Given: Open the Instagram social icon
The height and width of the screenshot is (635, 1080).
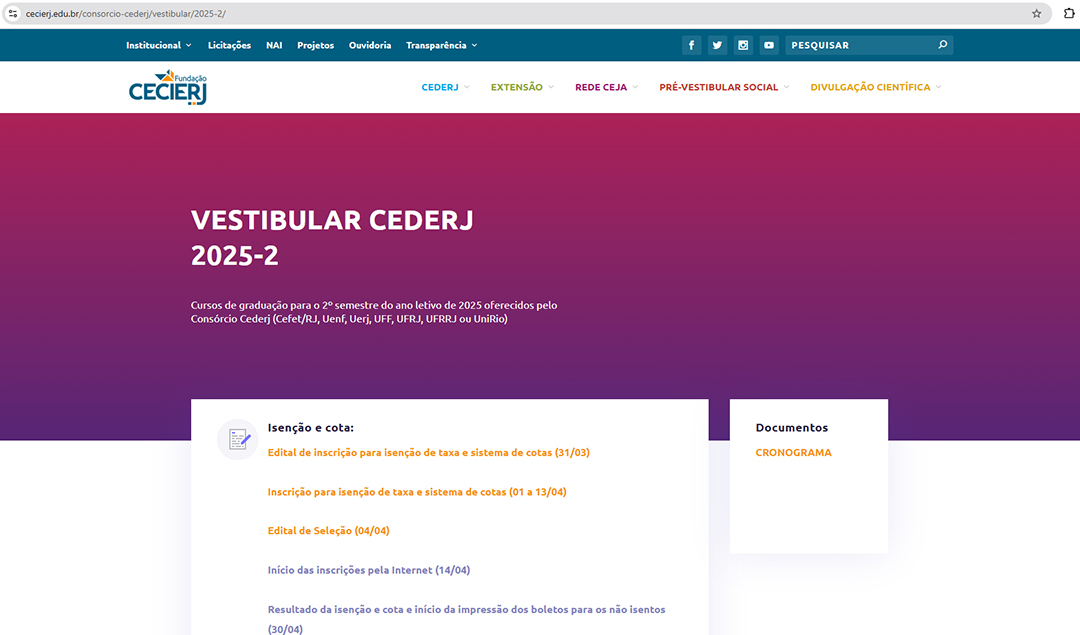Looking at the screenshot, I should [743, 45].
